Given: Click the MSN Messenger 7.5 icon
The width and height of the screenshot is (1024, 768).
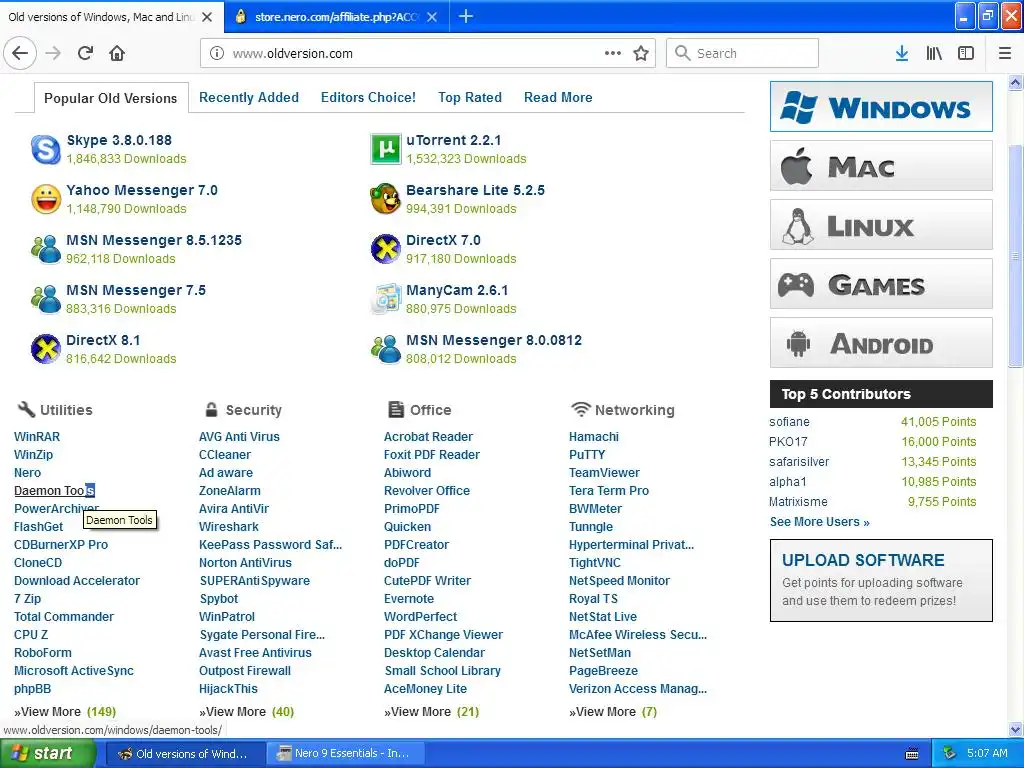Looking at the screenshot, I should (x=46, y=299).
